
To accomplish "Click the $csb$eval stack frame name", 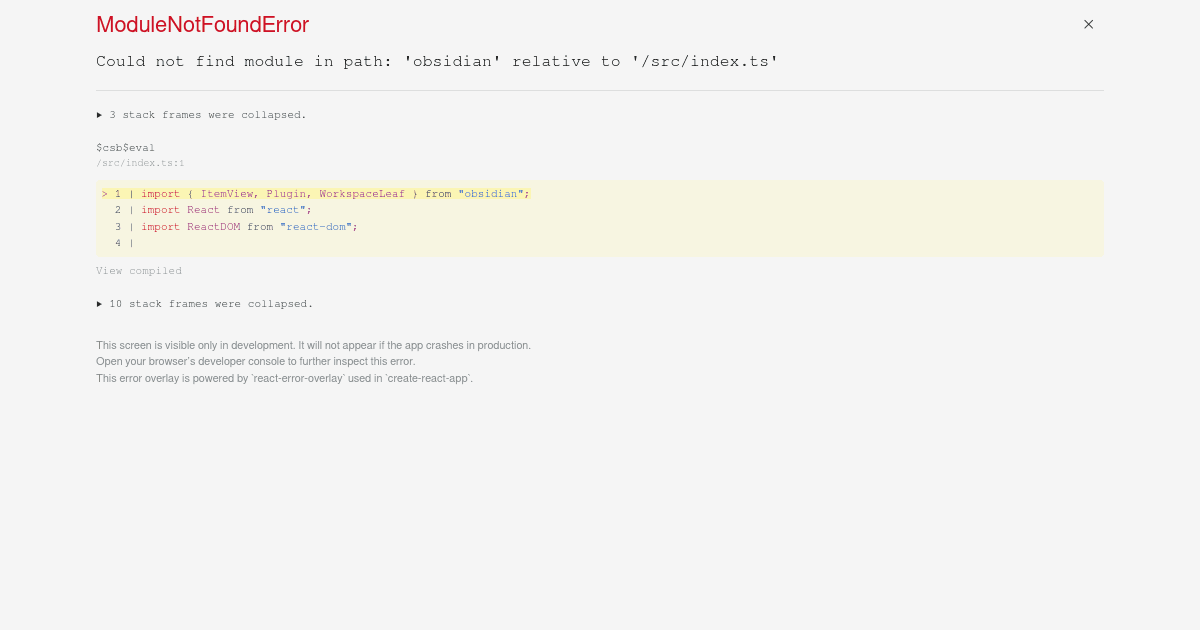I will 125,147.
